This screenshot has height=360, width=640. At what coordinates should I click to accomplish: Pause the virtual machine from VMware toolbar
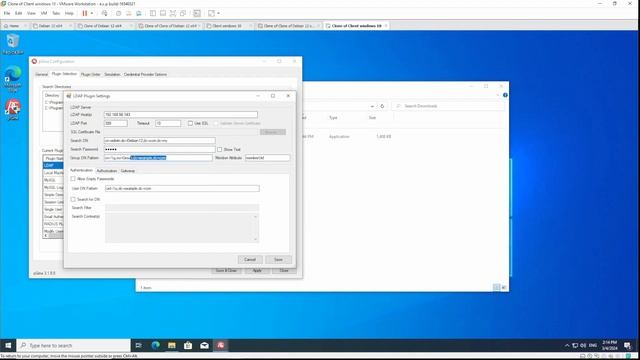(x=84, y=13)
